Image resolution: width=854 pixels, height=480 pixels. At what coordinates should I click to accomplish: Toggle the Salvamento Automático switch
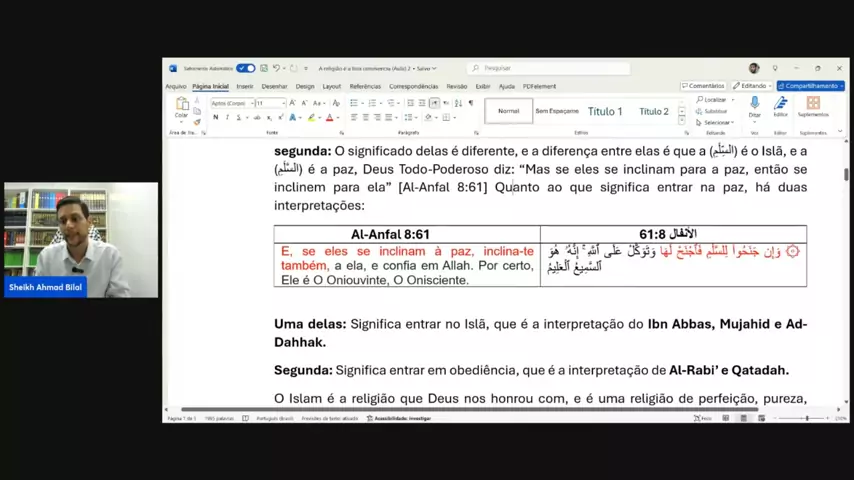[x=246, y=68]
